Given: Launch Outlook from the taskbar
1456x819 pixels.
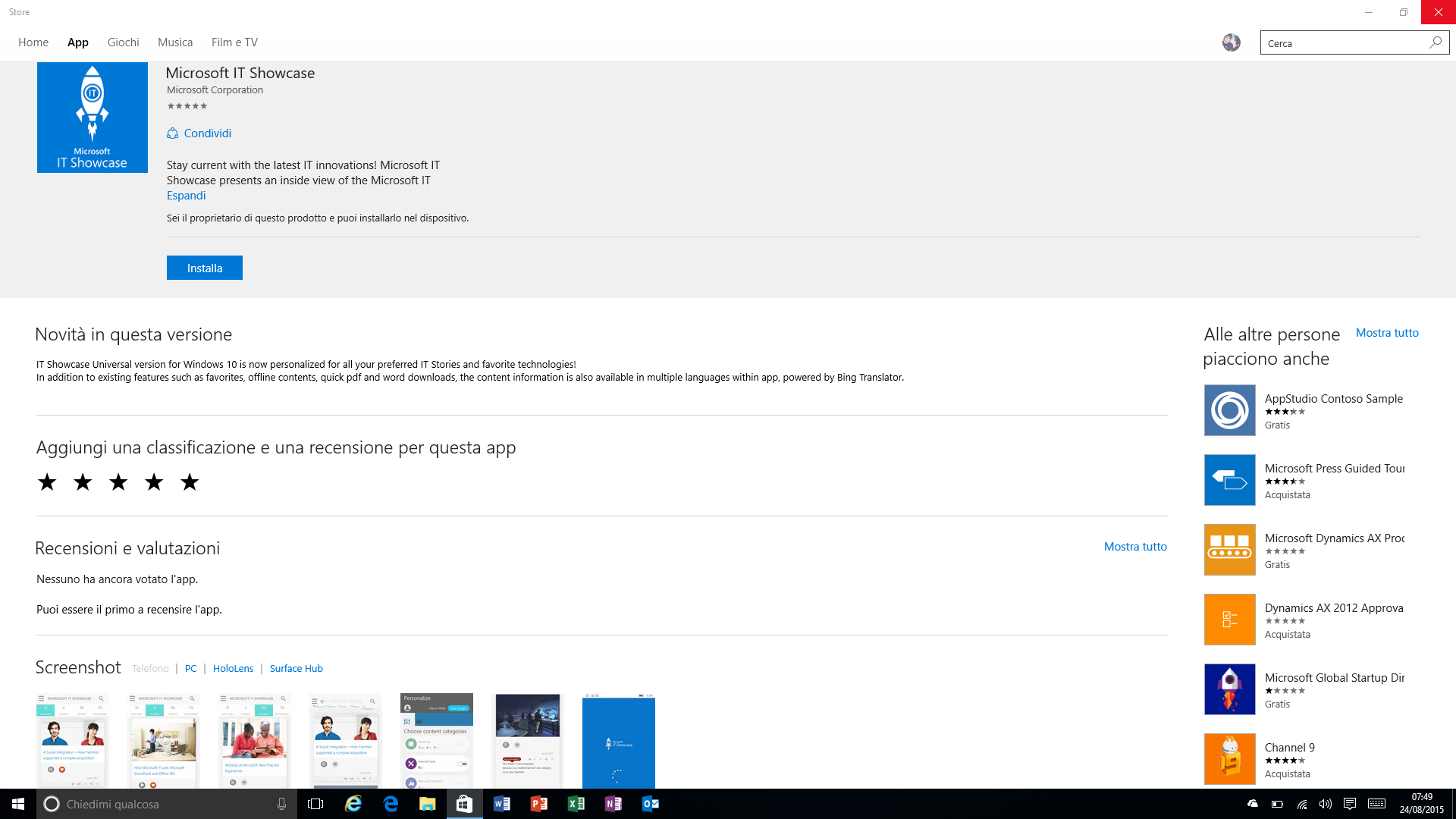Looking at the screenshot, I should (651, 804).
